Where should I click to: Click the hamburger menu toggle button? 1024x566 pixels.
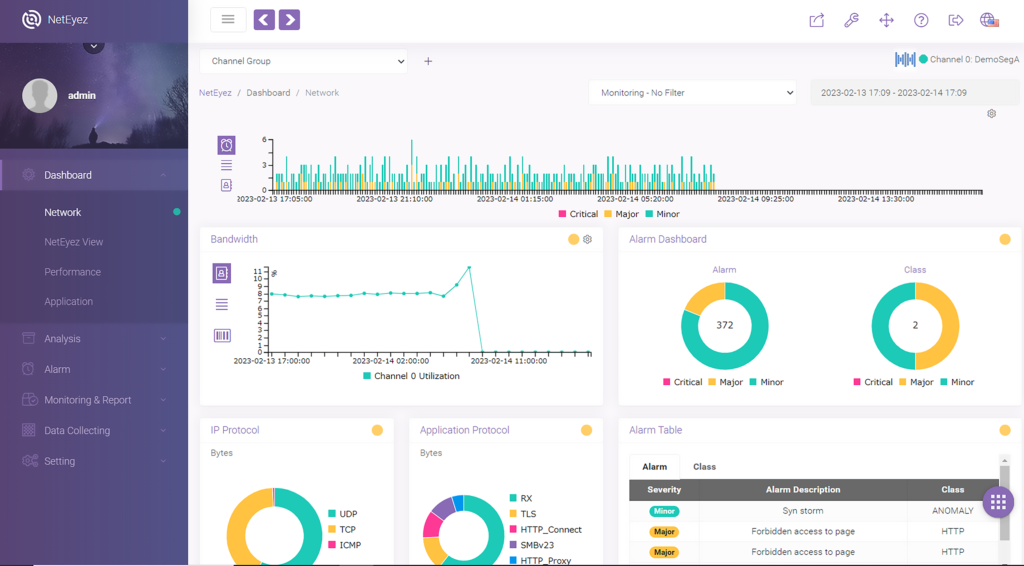[x=228, y=20]
